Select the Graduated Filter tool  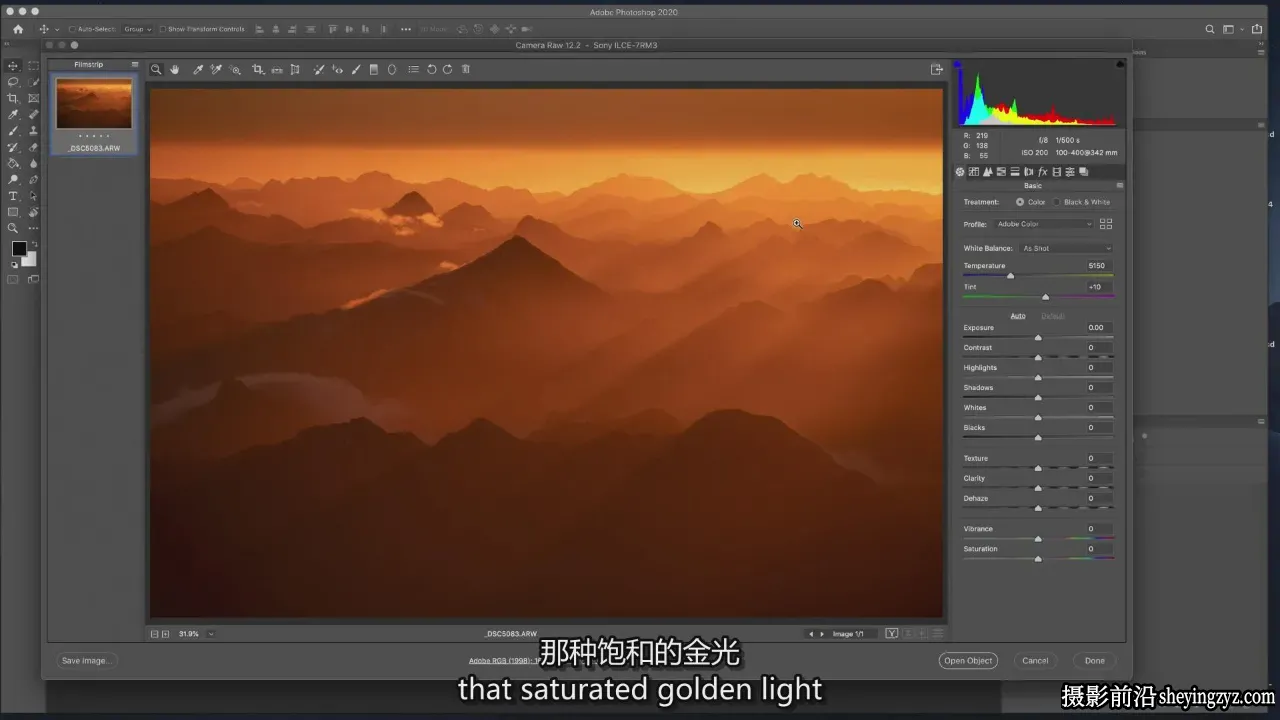[x=374, y=69]
